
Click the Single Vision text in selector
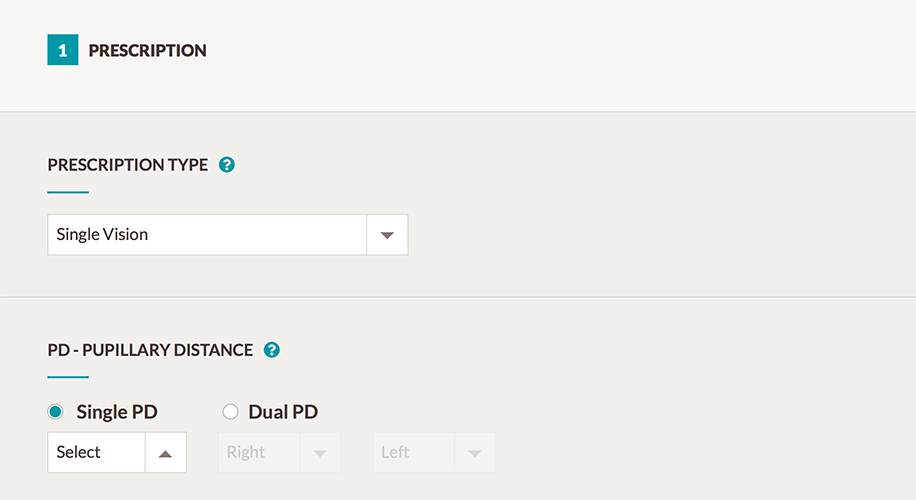pos(102,234)
